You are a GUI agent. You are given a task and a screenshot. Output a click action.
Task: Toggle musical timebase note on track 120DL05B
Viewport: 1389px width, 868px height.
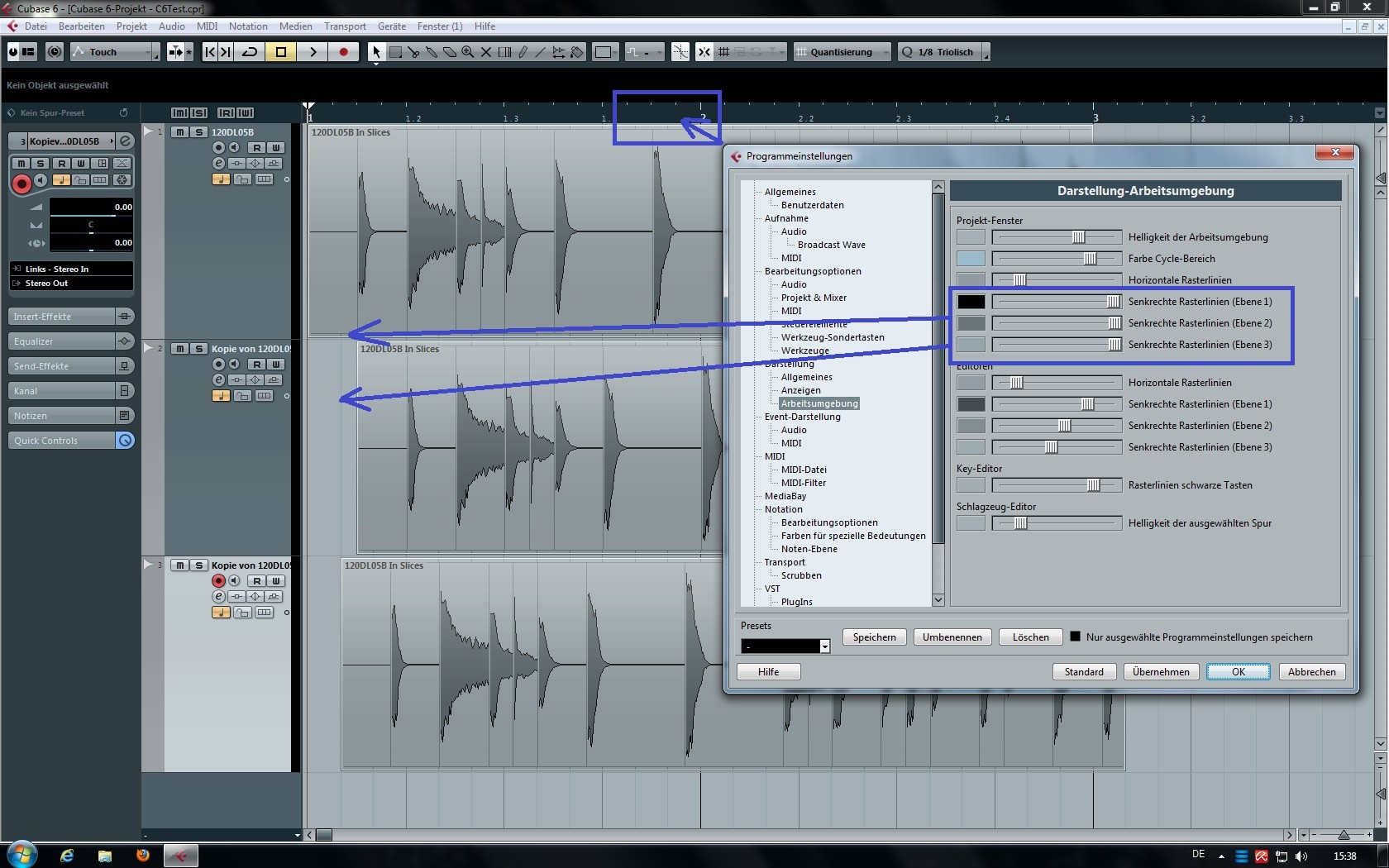coord(221,179)
